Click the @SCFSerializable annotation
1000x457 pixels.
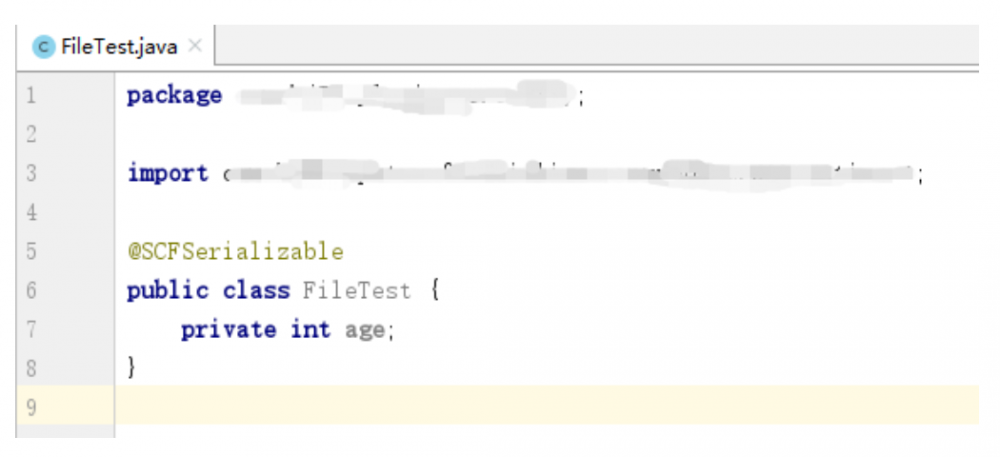(235, 251)
